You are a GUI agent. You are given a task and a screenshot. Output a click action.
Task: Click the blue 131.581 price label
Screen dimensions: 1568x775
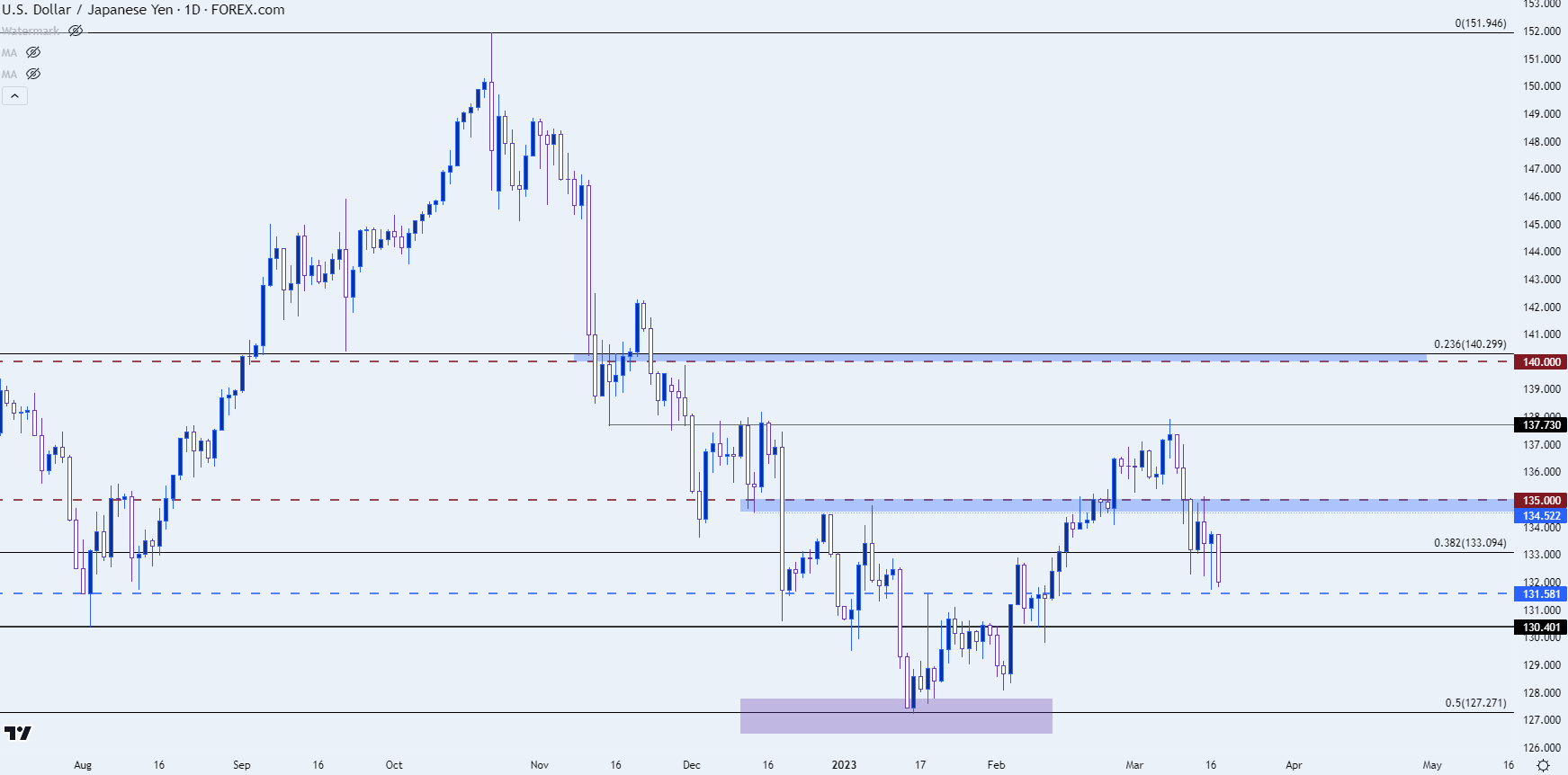coord(1541,594)
